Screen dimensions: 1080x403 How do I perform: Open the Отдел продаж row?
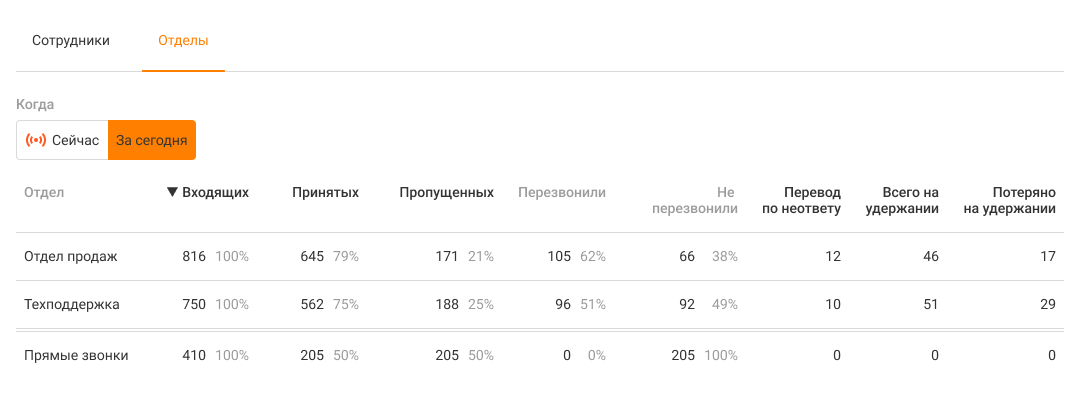pos(71,257)
